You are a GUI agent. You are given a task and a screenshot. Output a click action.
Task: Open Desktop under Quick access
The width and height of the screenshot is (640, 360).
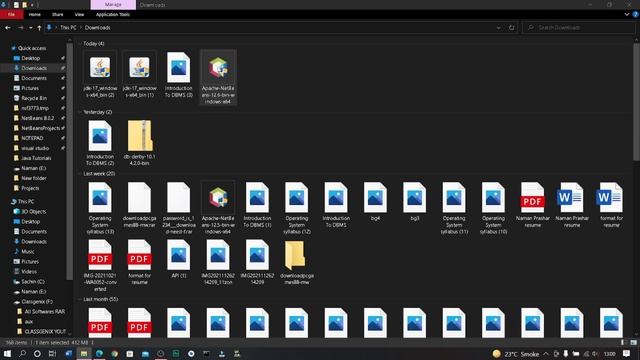(x=31, y=58)
